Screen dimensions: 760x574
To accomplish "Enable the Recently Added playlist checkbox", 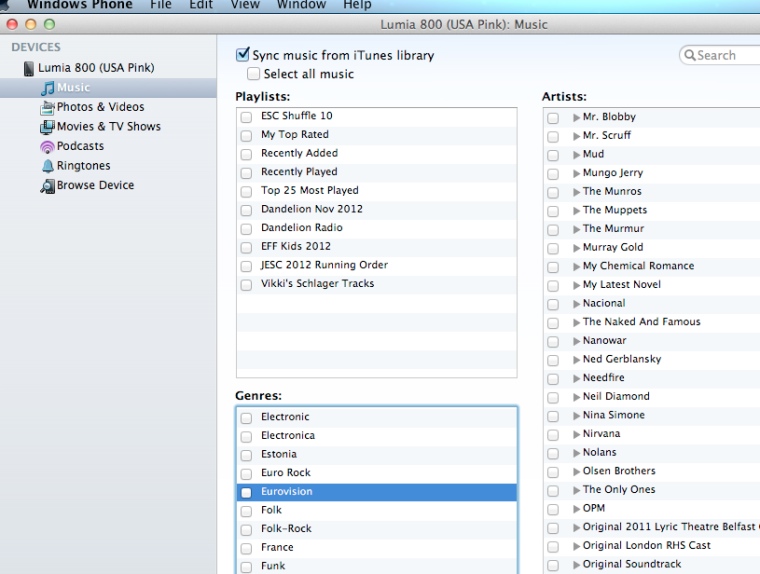I will click(x=246, y=154).
